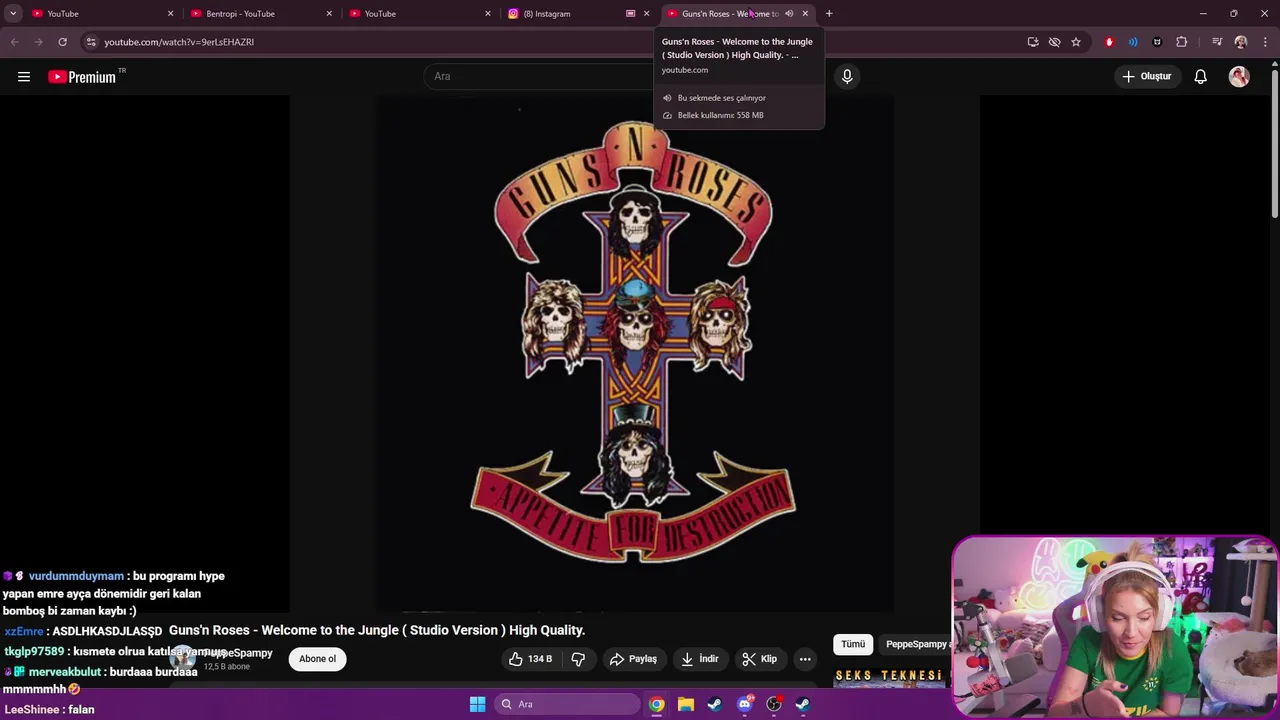
Task: Open OBS Studio from the taskbar
Action: 773,704
